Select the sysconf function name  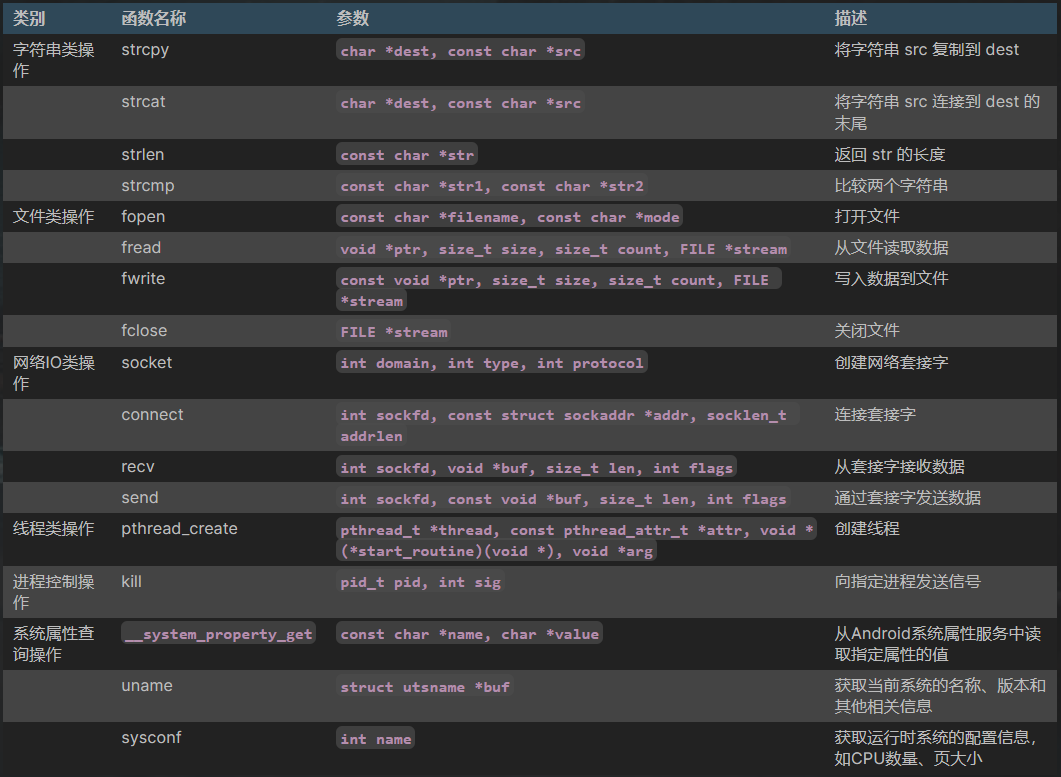[x=151, y=738]
